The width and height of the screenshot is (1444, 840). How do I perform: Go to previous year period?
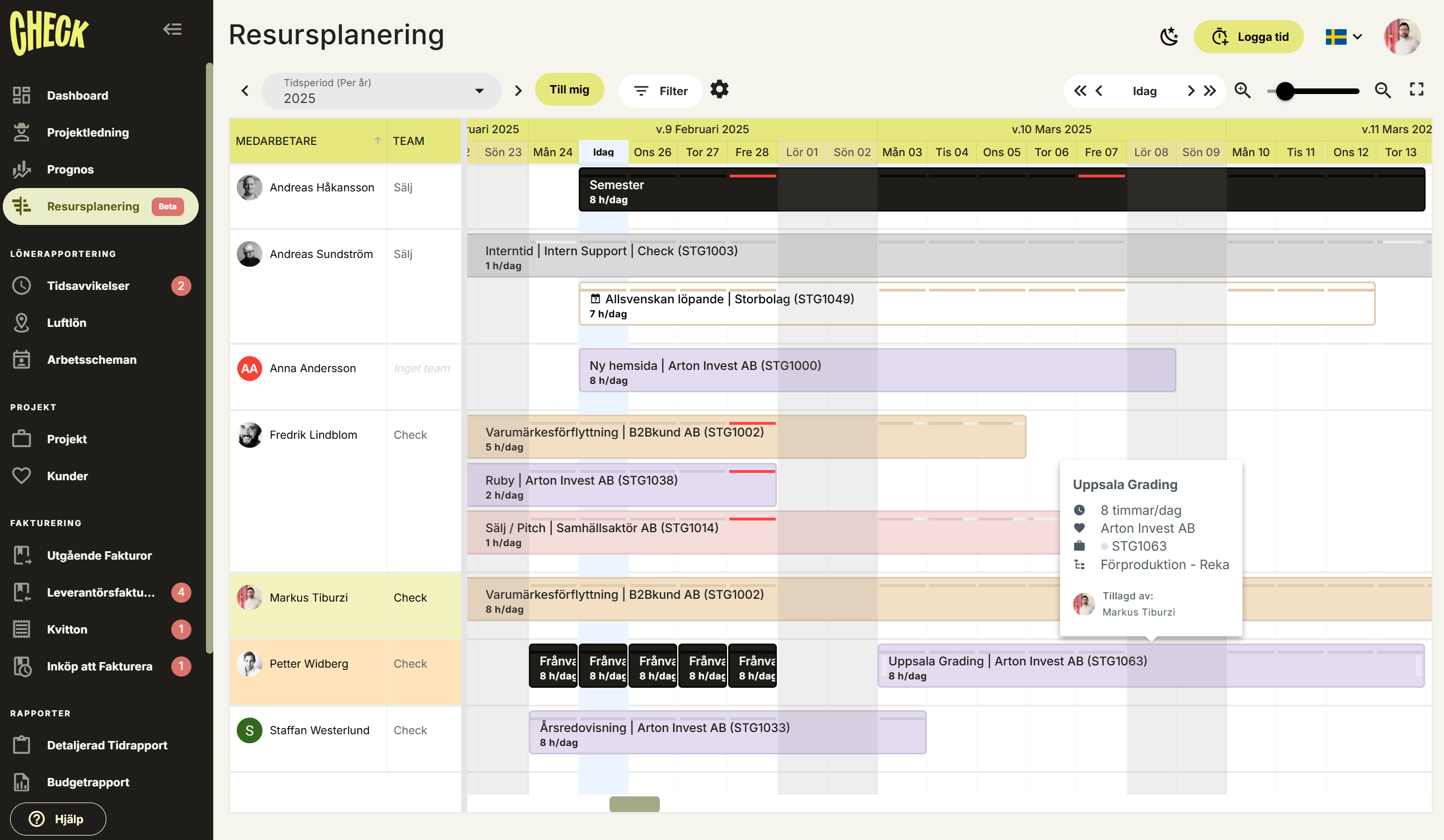pyautogui.click(x=245, y=91)
